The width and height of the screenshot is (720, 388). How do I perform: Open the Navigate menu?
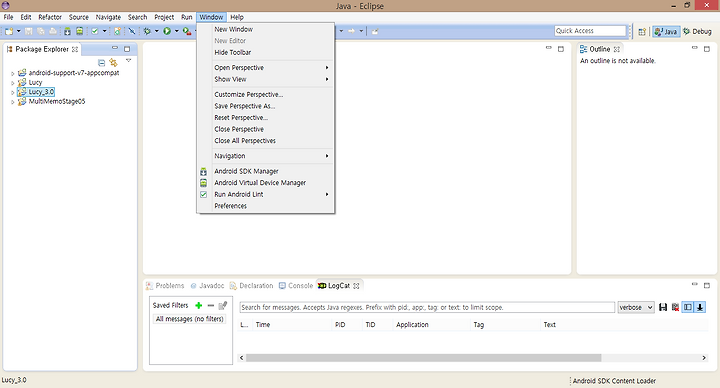click(108, 17)
